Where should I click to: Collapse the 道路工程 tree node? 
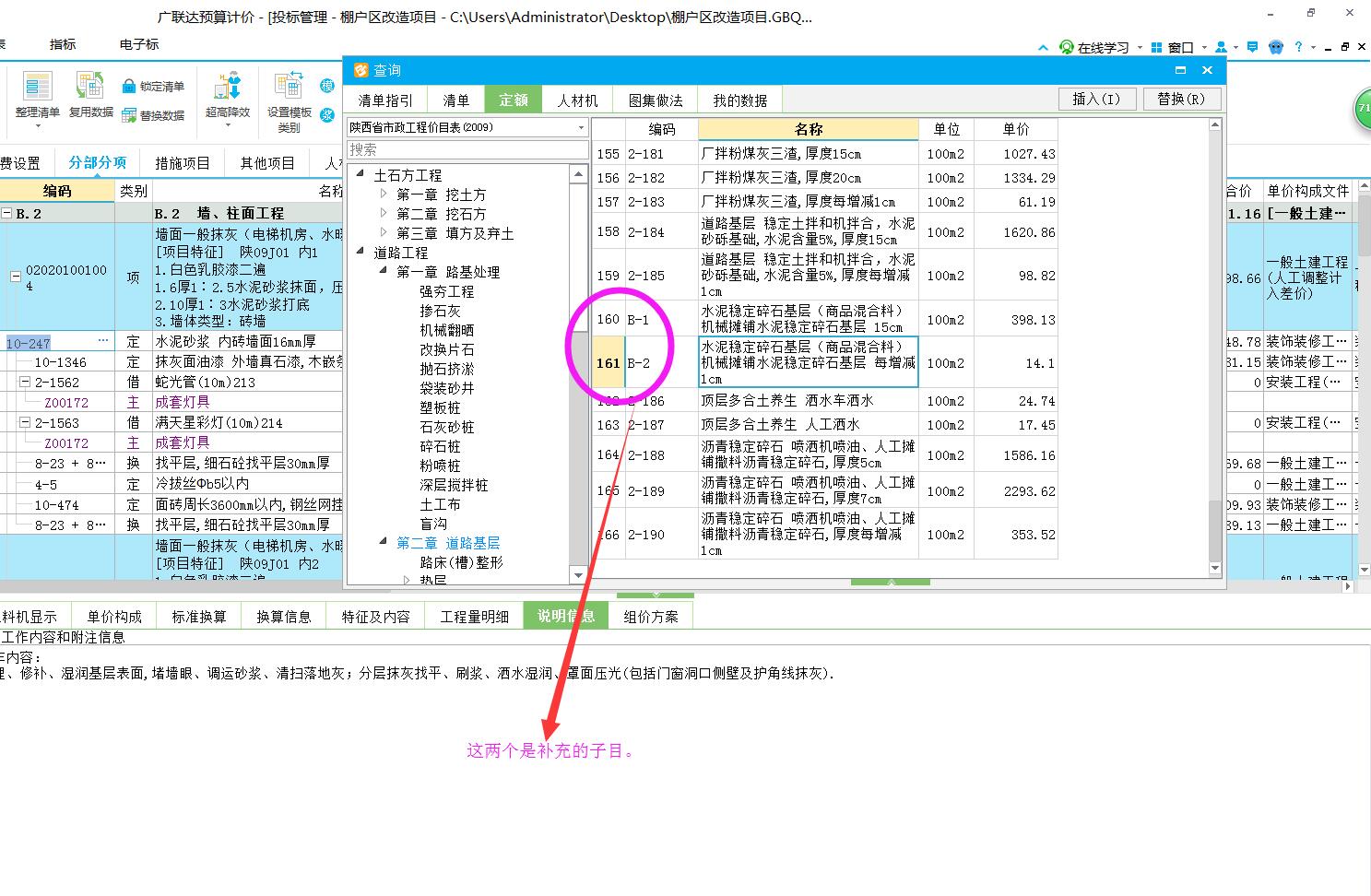[361, 252]
